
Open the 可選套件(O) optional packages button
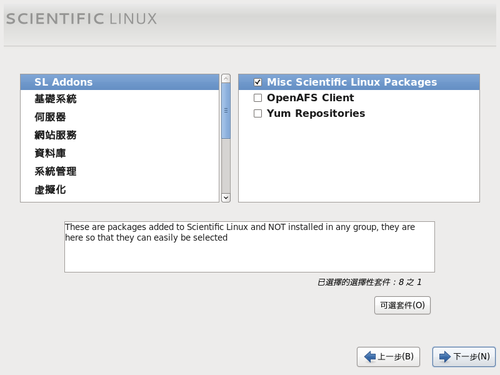[402, 305]
